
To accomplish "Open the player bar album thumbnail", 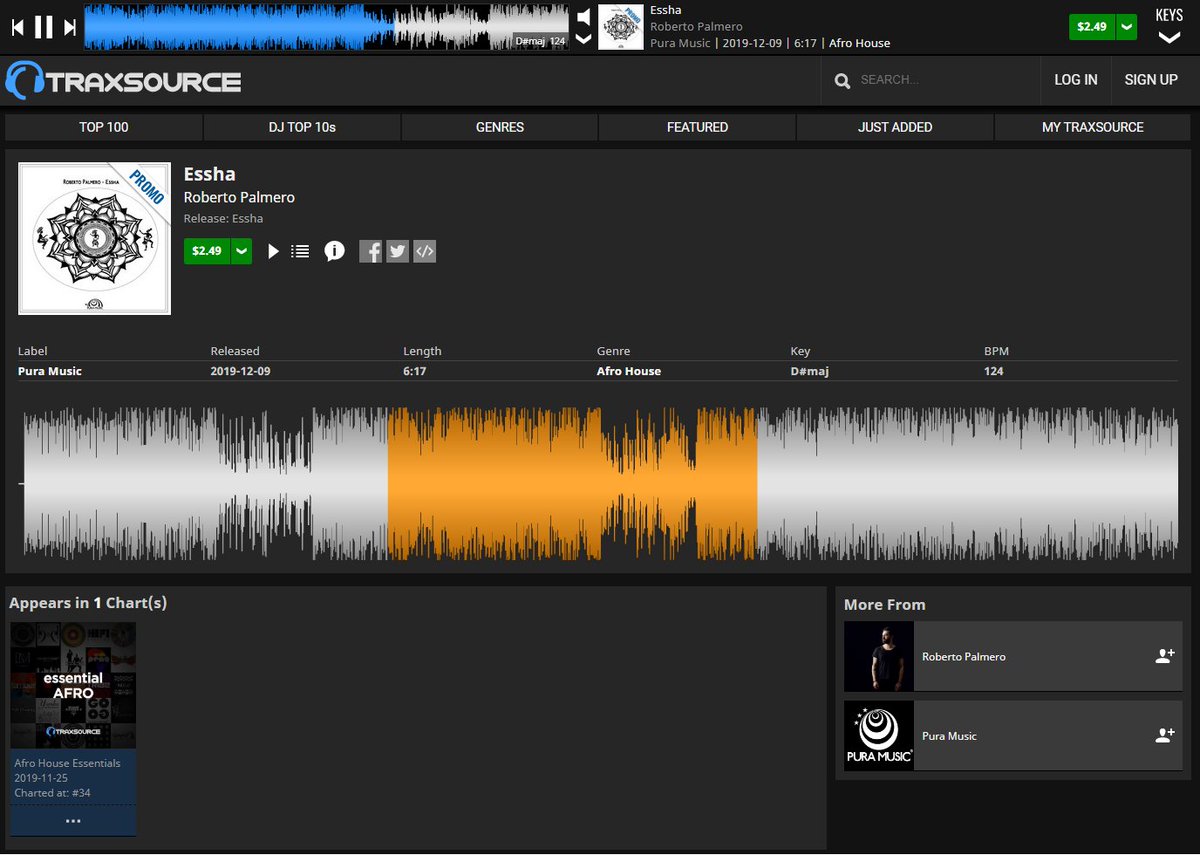I will point(621,27).
